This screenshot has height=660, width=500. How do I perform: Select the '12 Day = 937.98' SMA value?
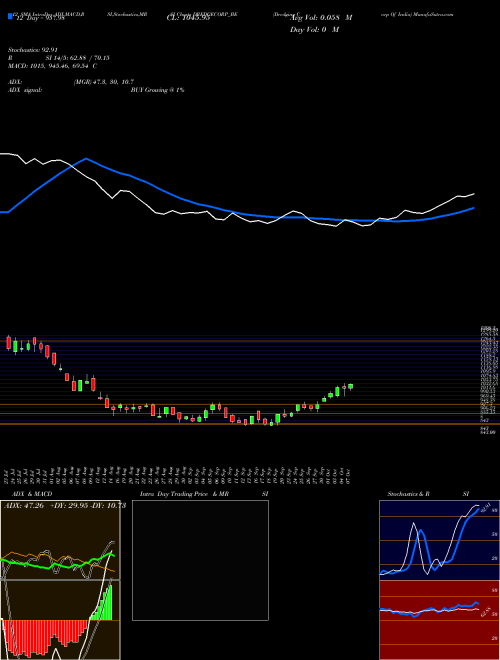click(x=39, y=17)
